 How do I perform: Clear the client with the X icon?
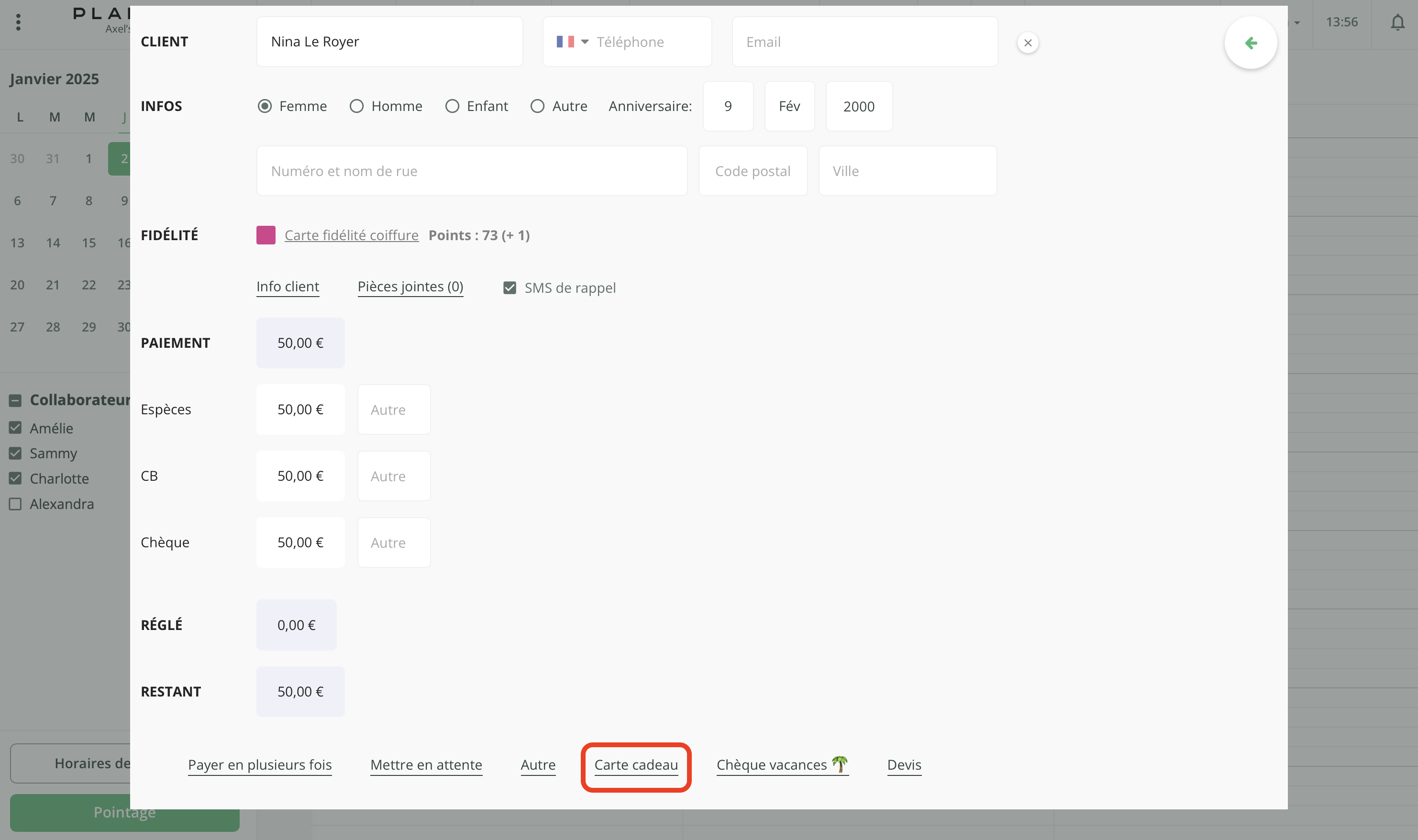(1028, 43)
